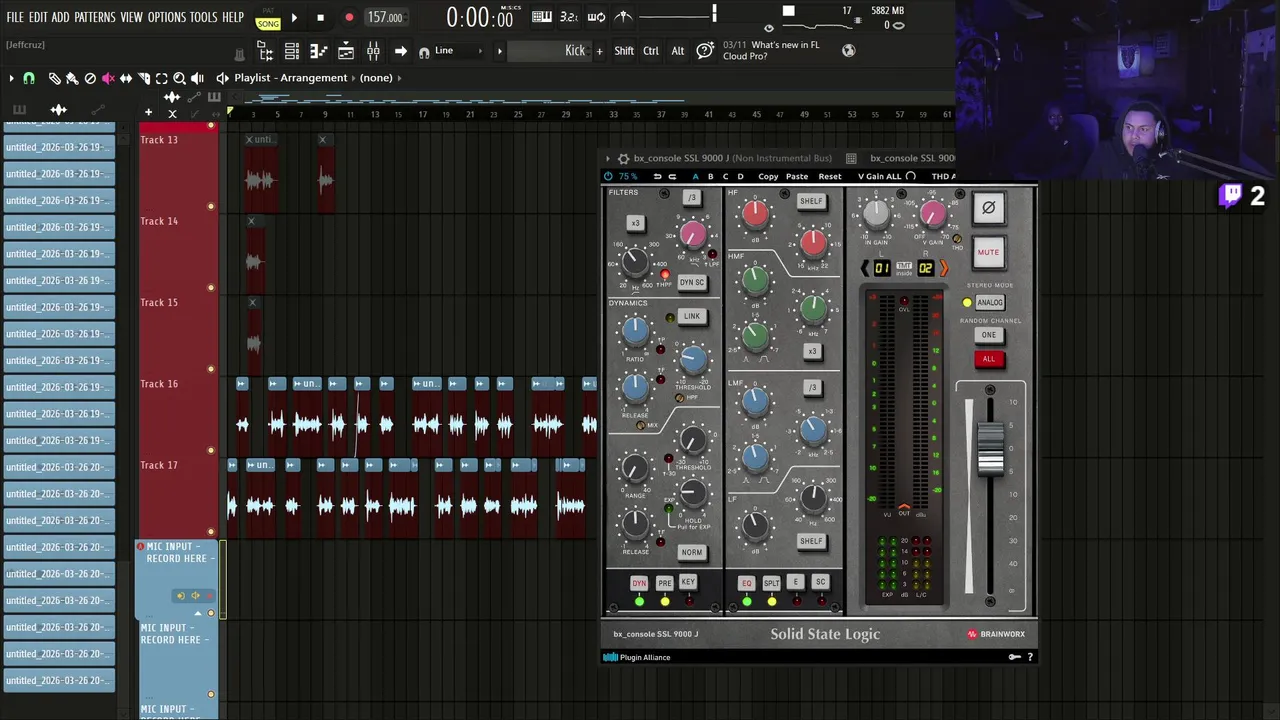Screen dimensions: 1280x720
Task: Toggle the phase invert Ø button
Action: [988, 207]
